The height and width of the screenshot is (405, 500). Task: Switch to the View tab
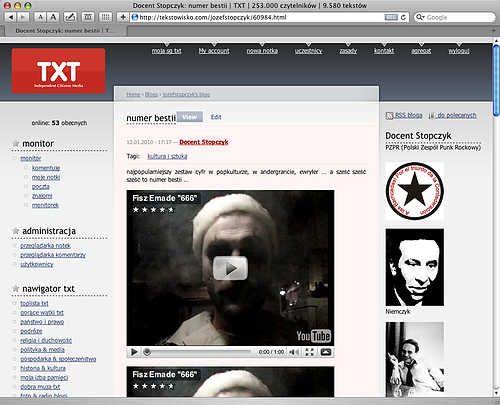point(190,117)
